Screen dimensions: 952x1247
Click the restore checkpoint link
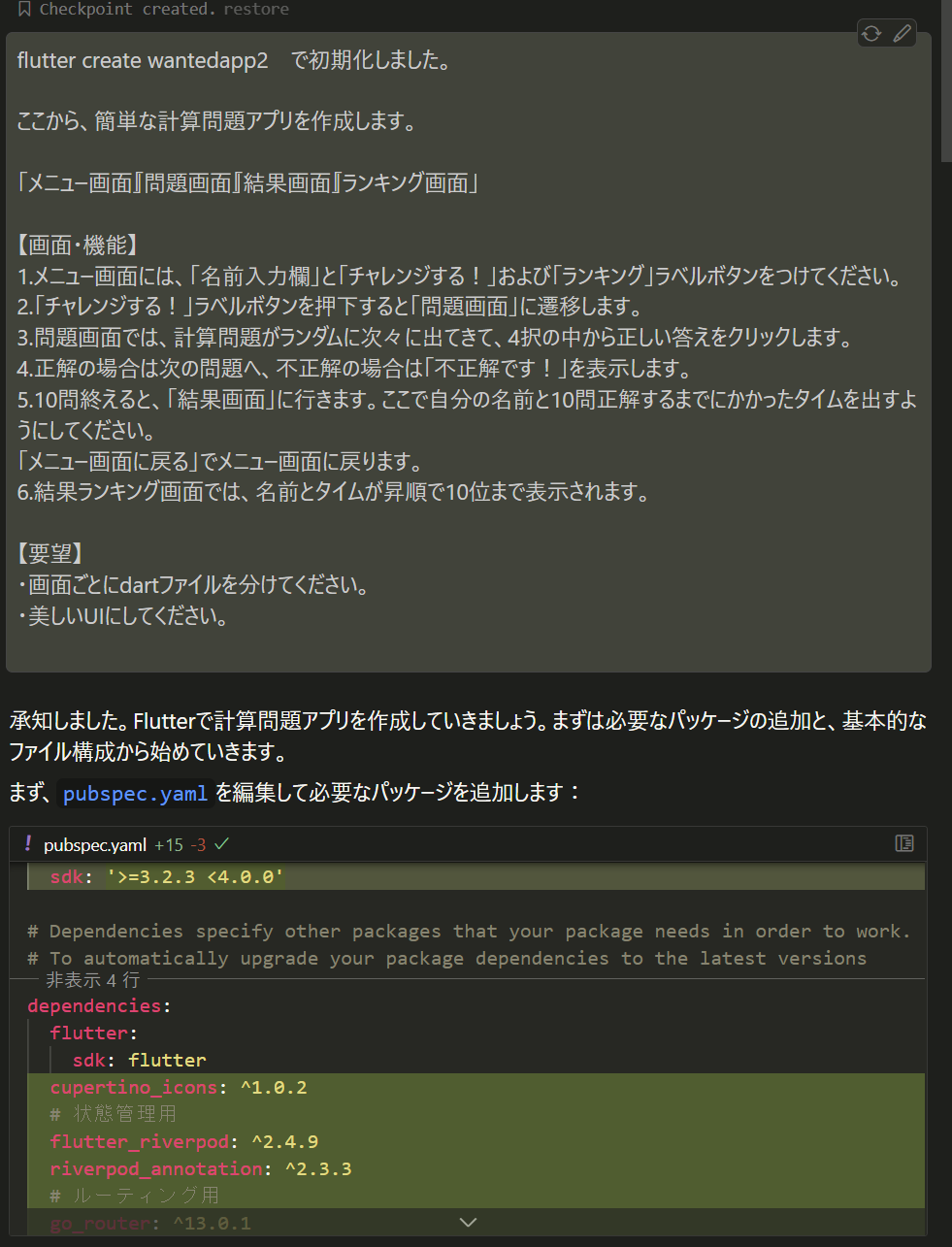[256, 9]
